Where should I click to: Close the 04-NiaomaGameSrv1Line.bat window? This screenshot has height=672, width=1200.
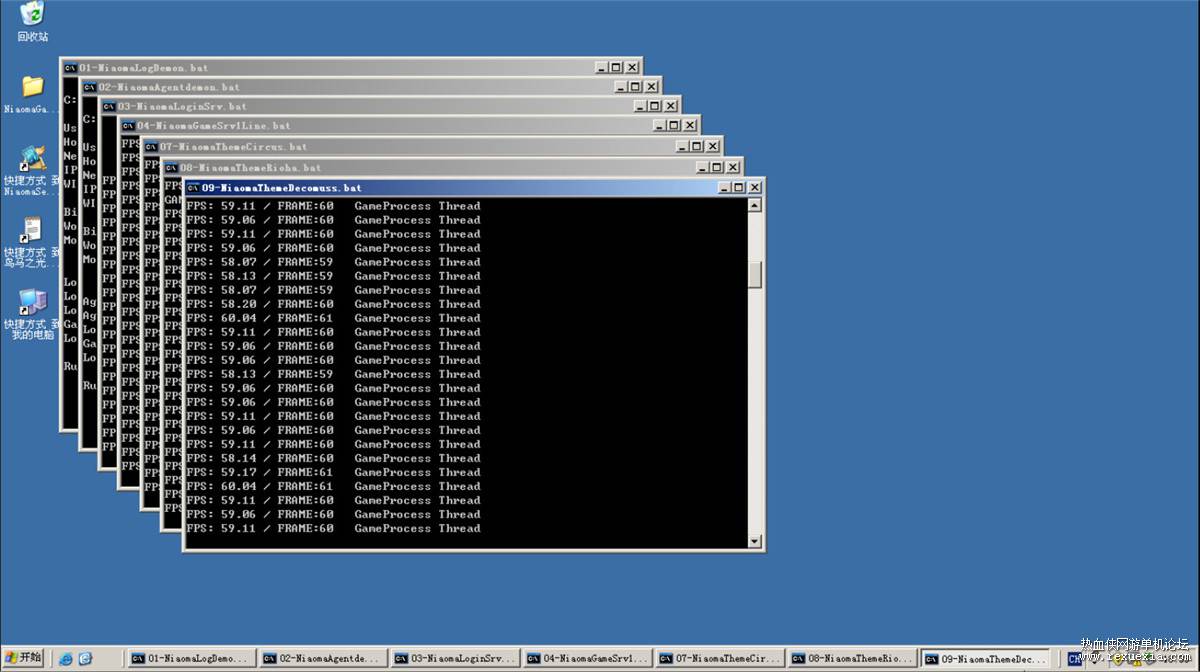[x=689, y=126]
